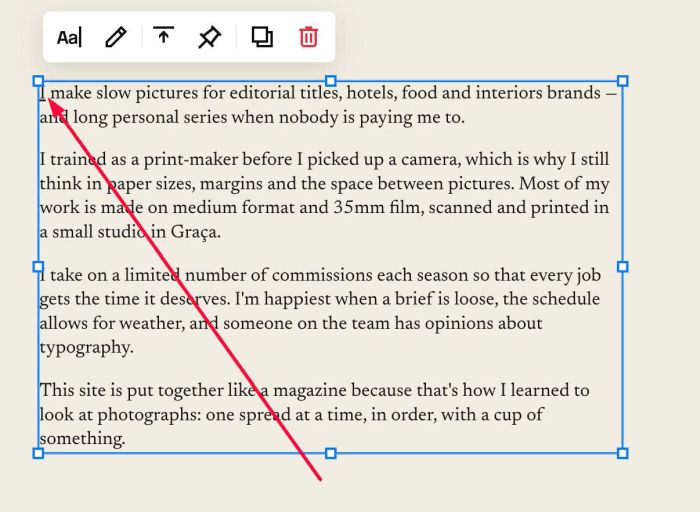The image size is (700, 512).
Task: Click the bottom-right corner selection handle
Action: (x=623, y=454)
